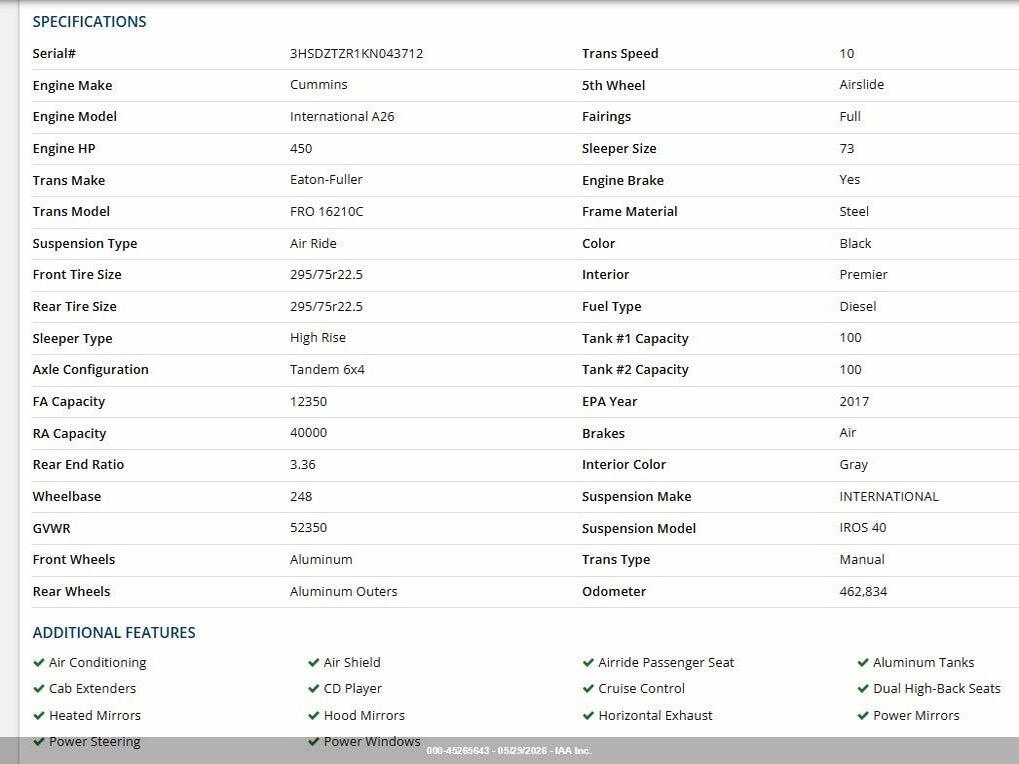1019x764 pixels.
Task: Click the ADDITIONAL FEATURES heading
Action: (114, 633)
